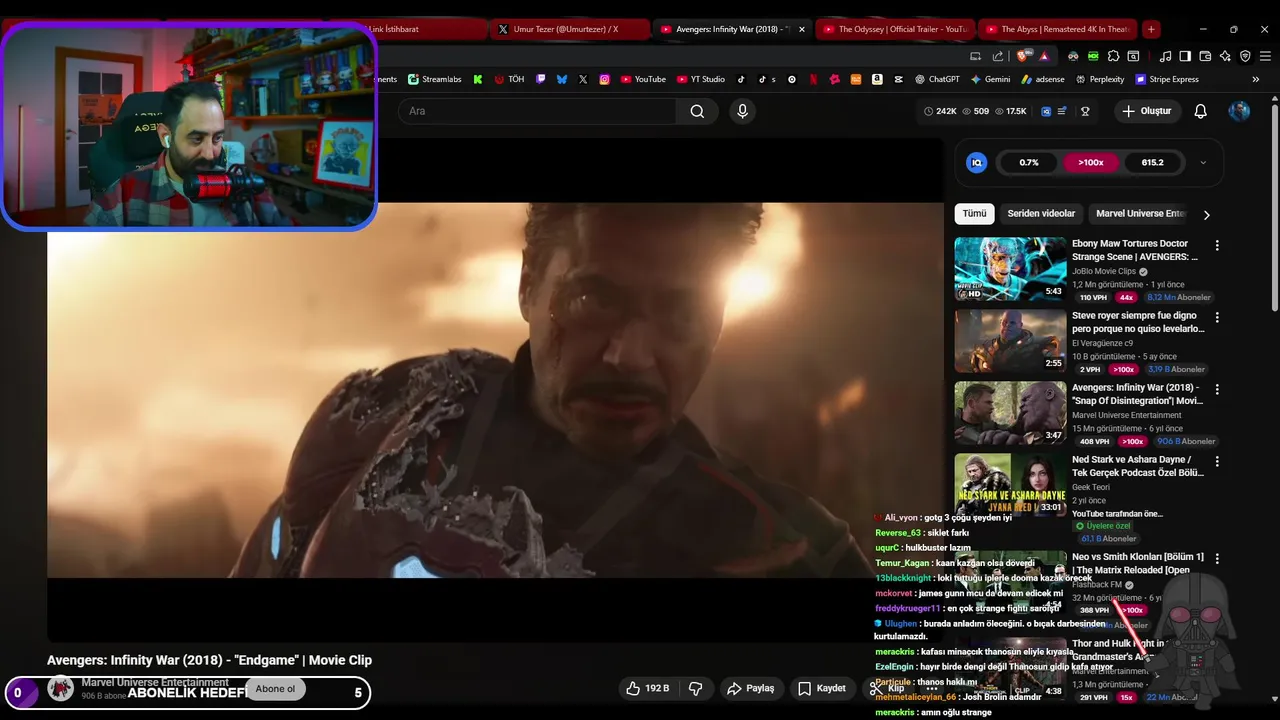The height and width of the screenshot is (720, 1280).
Task: Open the Bluesky butterfly bookmark
Action: click(x=562, y=79)
